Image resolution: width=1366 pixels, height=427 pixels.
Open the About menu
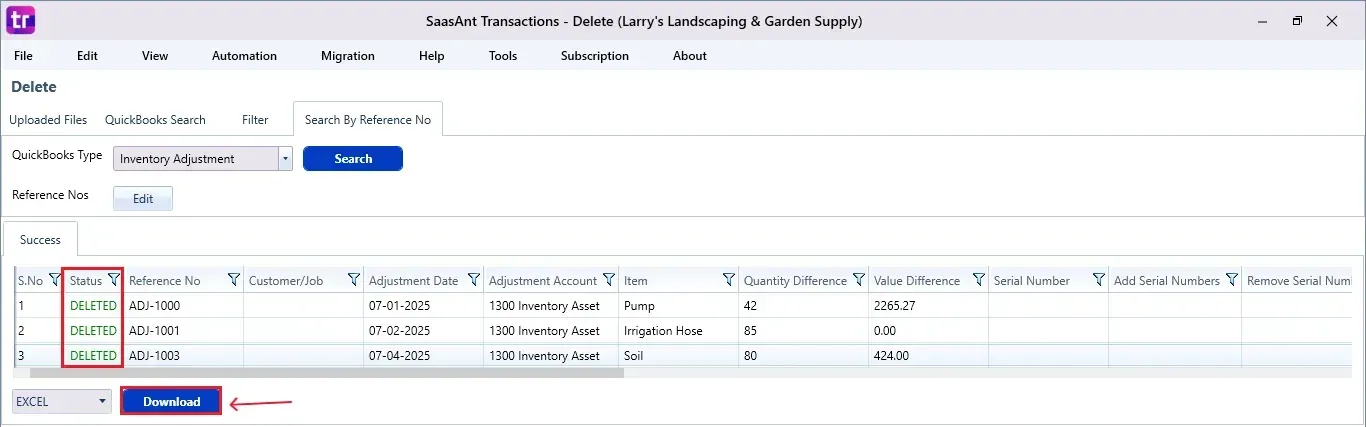[x=690, y=56]
